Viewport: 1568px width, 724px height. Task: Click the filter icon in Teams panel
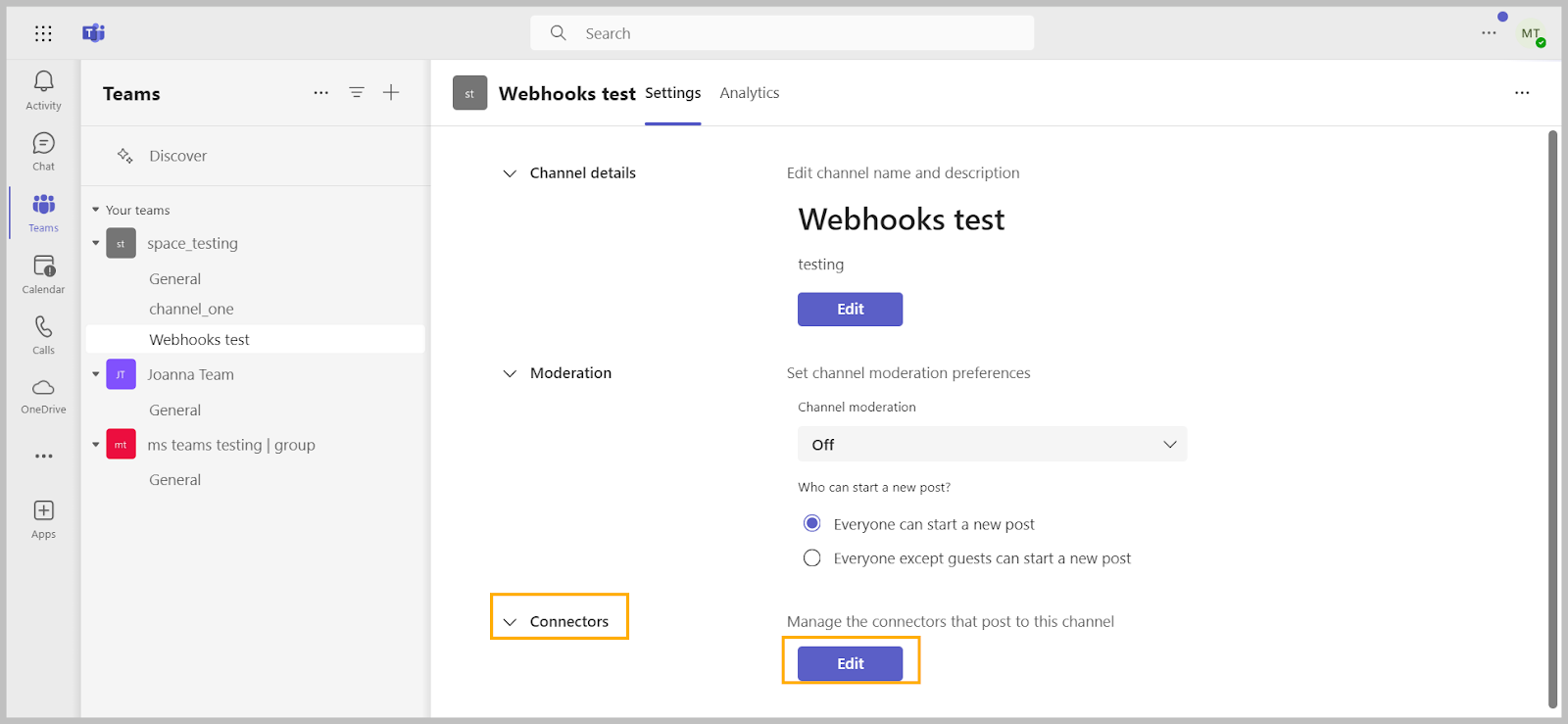(357, 92)
